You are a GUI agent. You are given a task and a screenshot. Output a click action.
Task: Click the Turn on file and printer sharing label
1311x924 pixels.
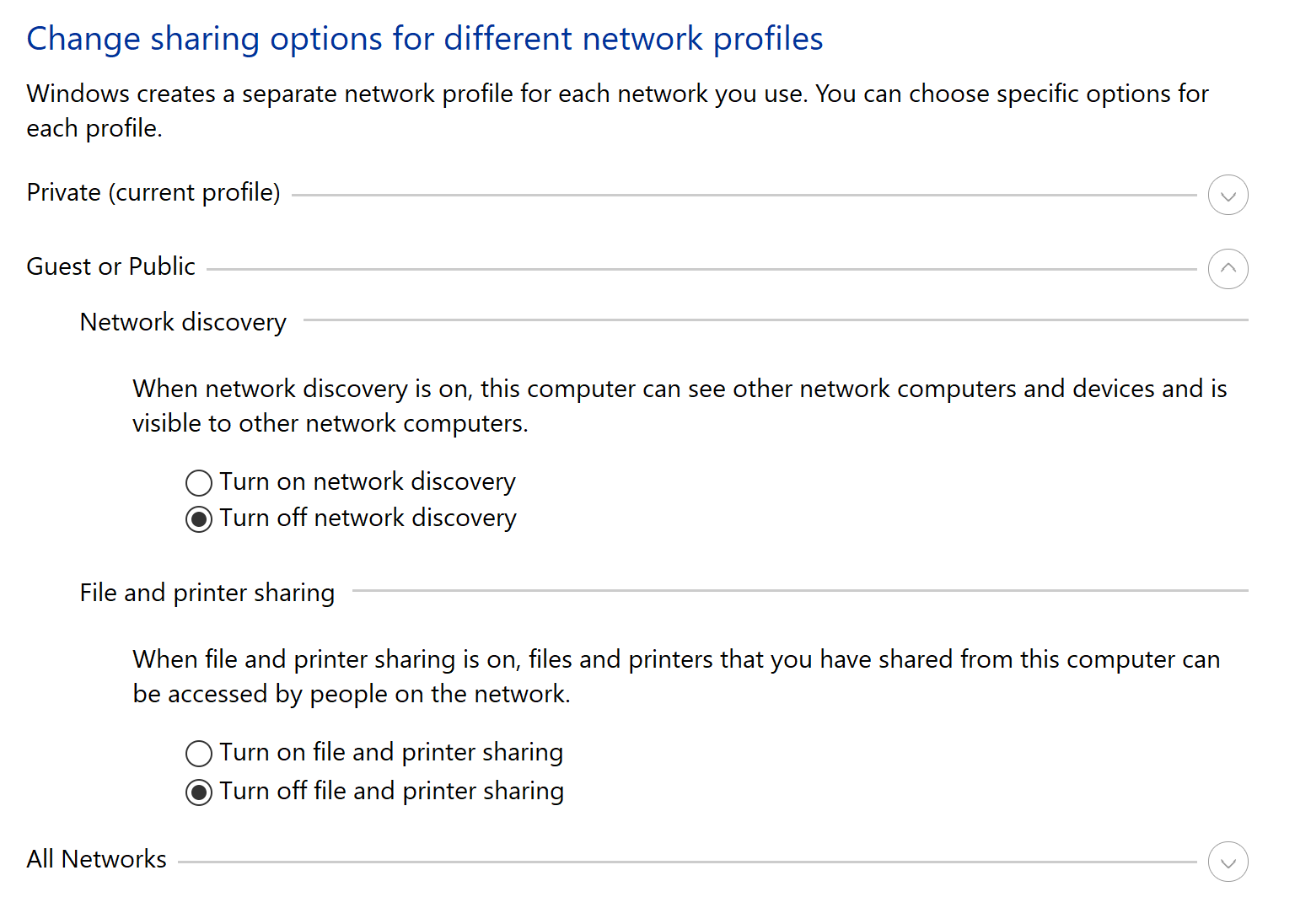(x=391, y=752)
